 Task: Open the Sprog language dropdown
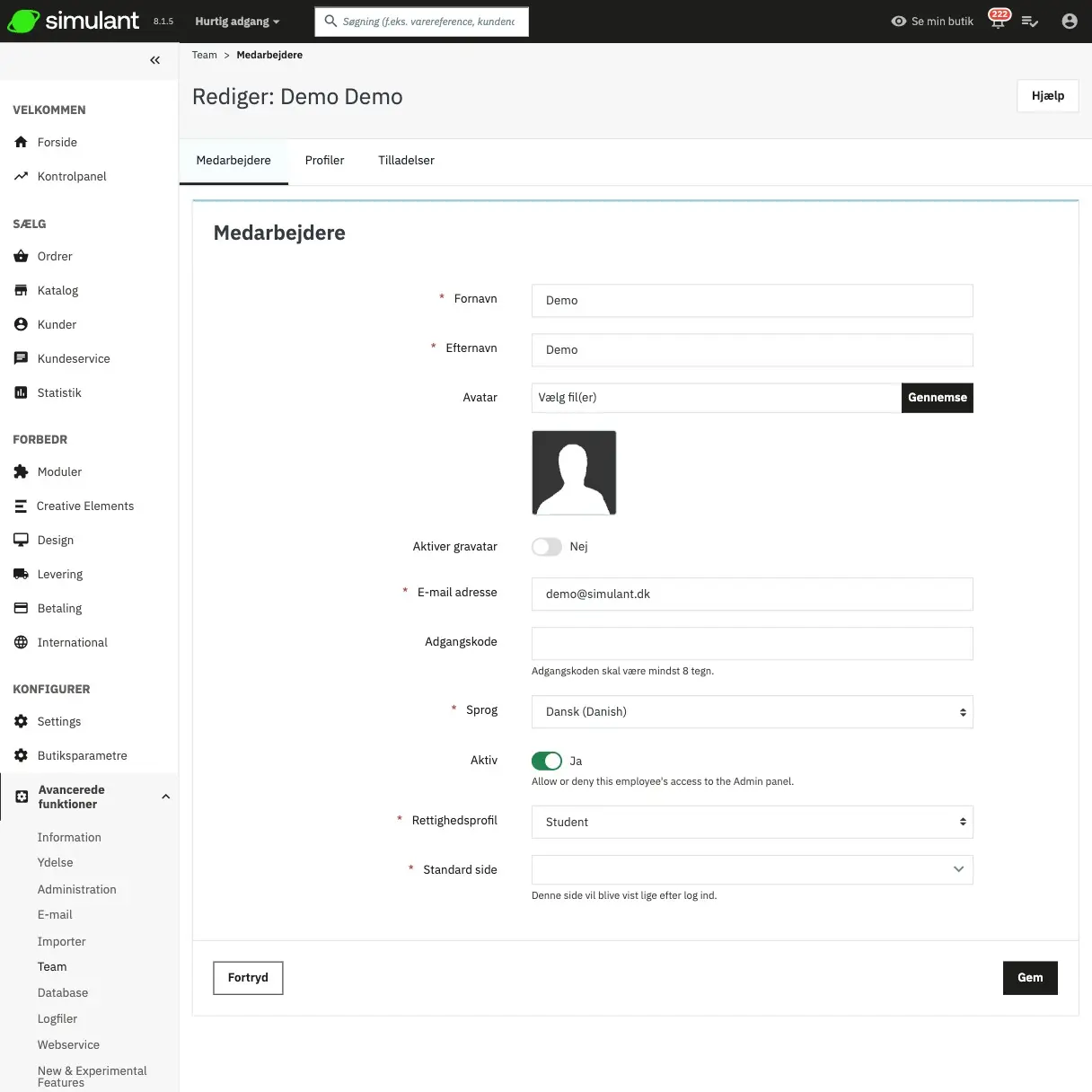752,712
